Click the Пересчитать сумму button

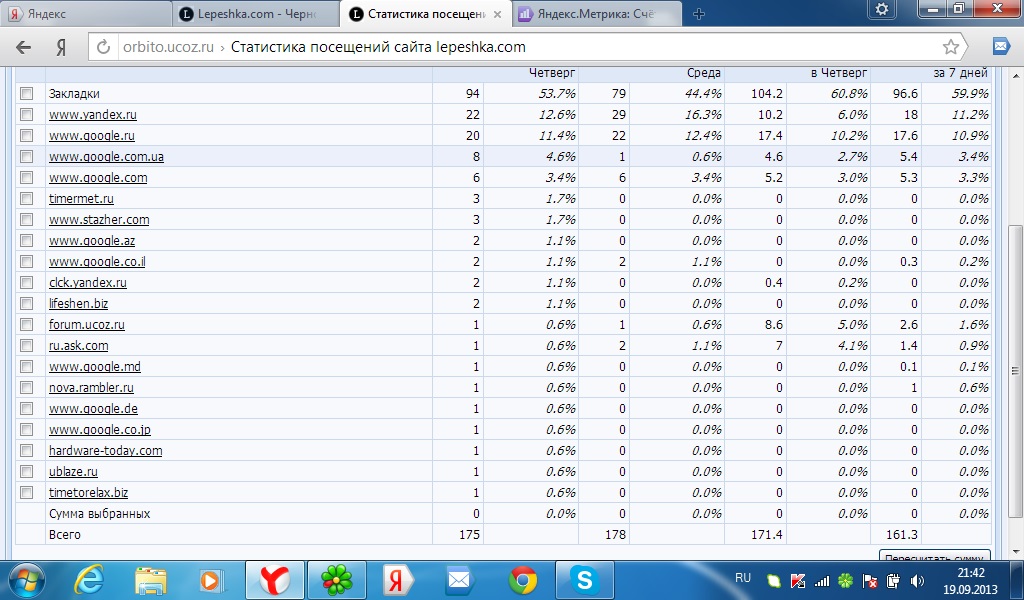935,556
